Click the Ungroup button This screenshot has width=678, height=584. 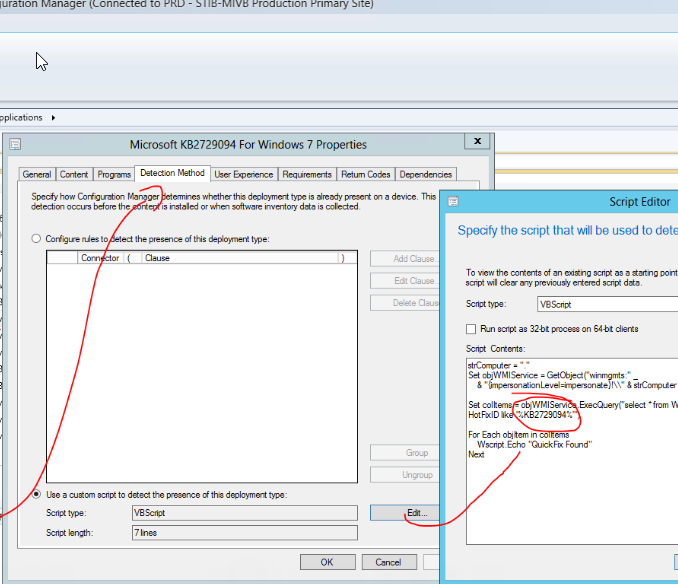click(405, 475)
